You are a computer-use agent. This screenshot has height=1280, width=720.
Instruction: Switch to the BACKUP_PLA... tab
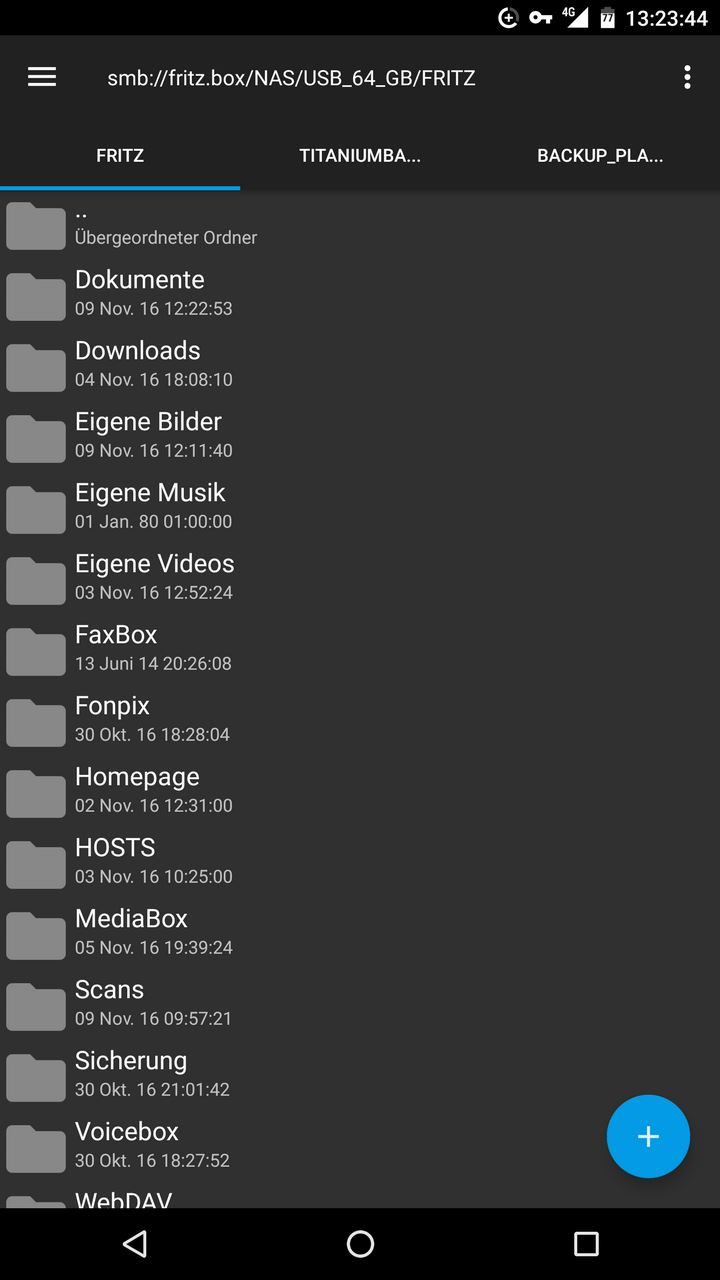[600, 156]
